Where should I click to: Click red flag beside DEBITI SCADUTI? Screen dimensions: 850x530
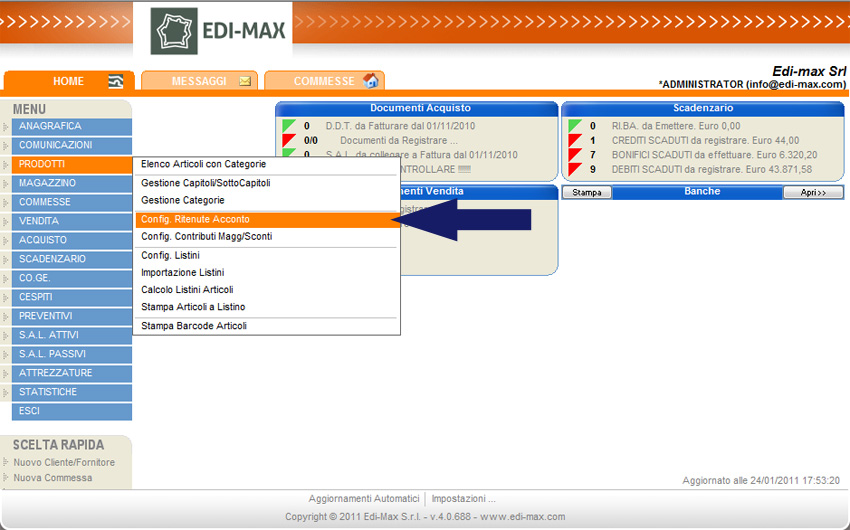tap(575, 170)
